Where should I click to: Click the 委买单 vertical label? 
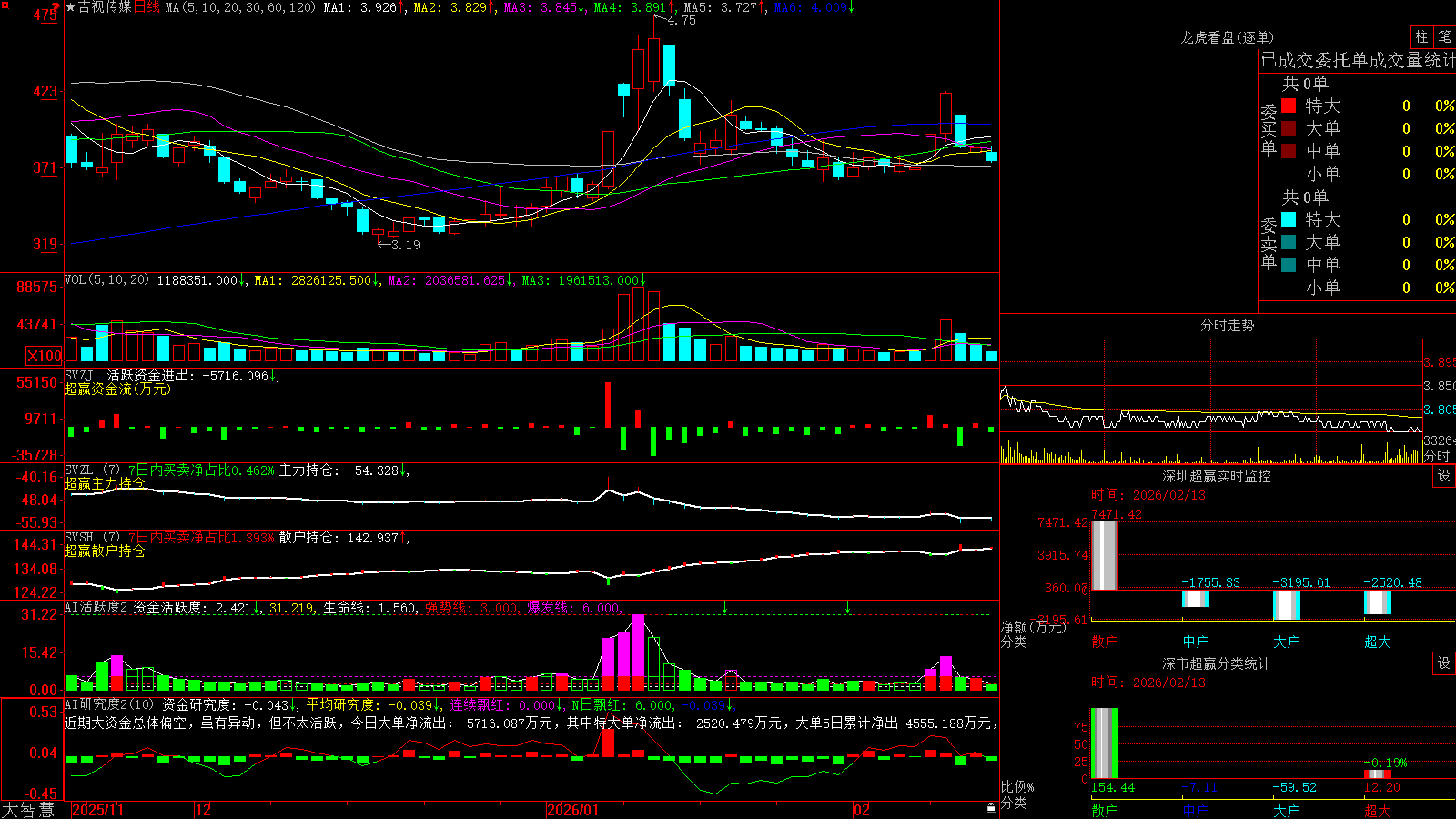point(1269,130)
